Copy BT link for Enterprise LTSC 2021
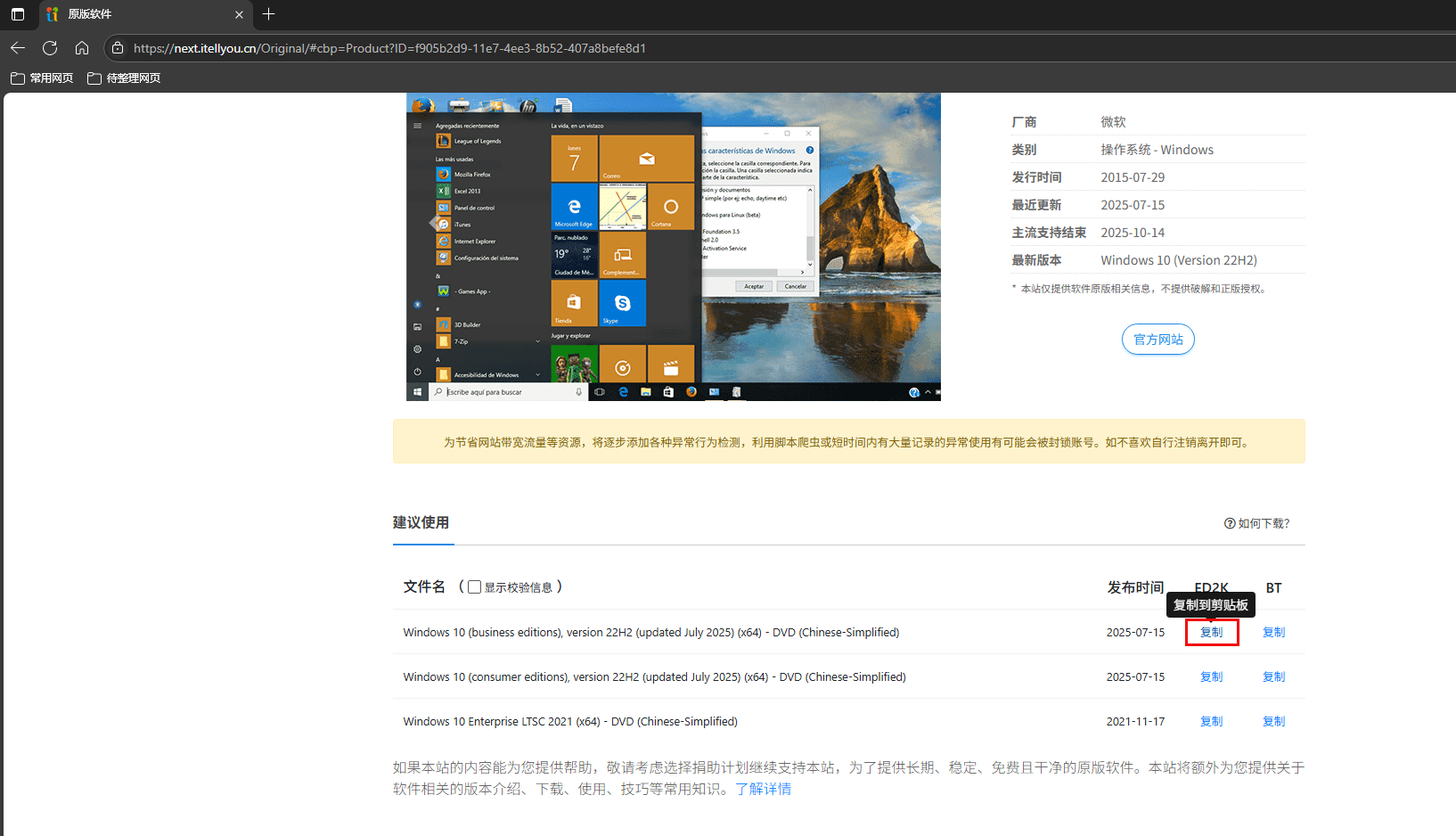The height and width of the screenshot is (836, 1456). coord(1273,722)
